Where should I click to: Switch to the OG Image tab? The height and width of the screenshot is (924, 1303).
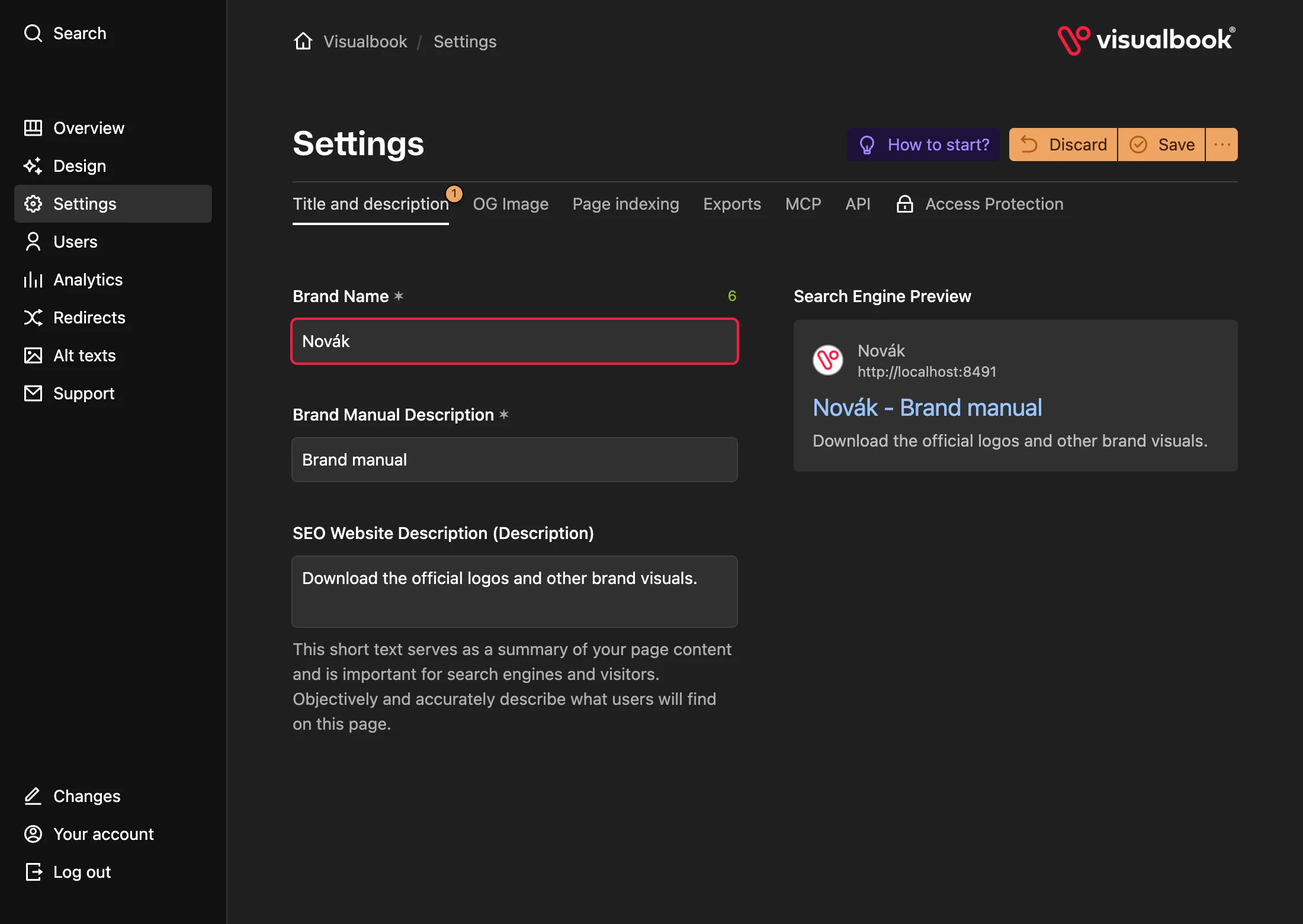tap(511, 204)
